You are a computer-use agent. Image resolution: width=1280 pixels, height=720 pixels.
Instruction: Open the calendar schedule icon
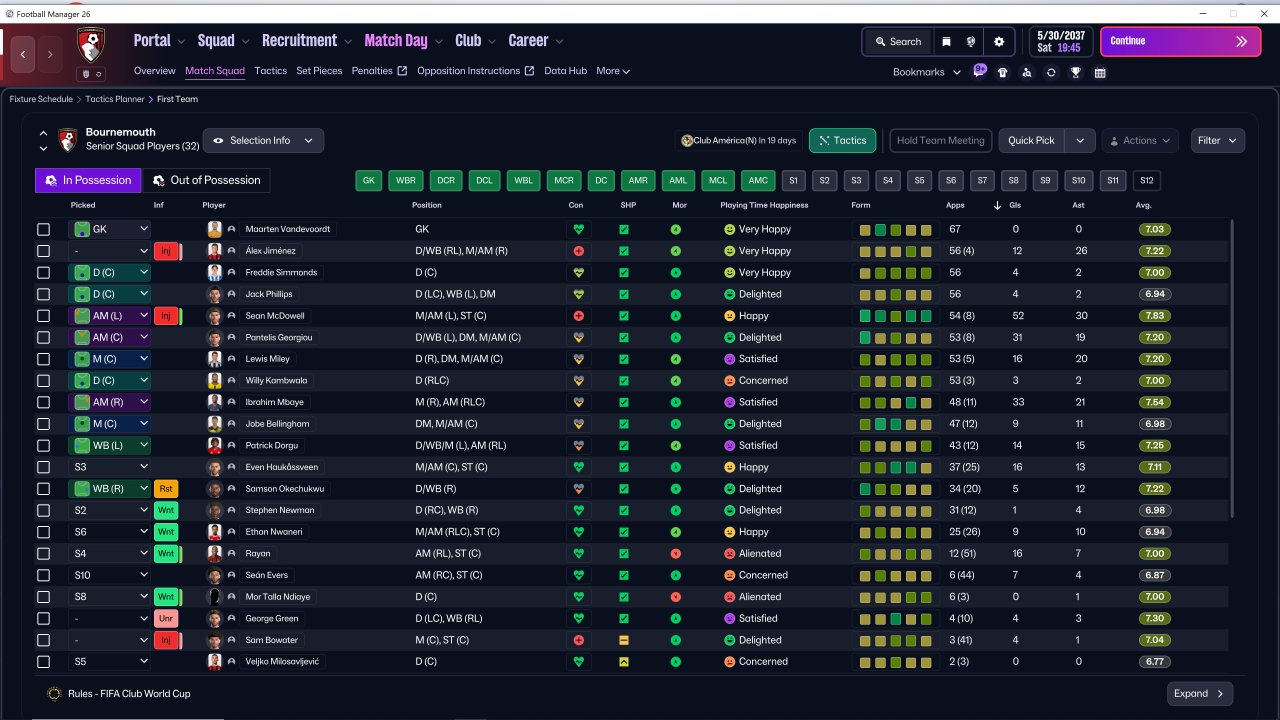tap(1100, 72)
